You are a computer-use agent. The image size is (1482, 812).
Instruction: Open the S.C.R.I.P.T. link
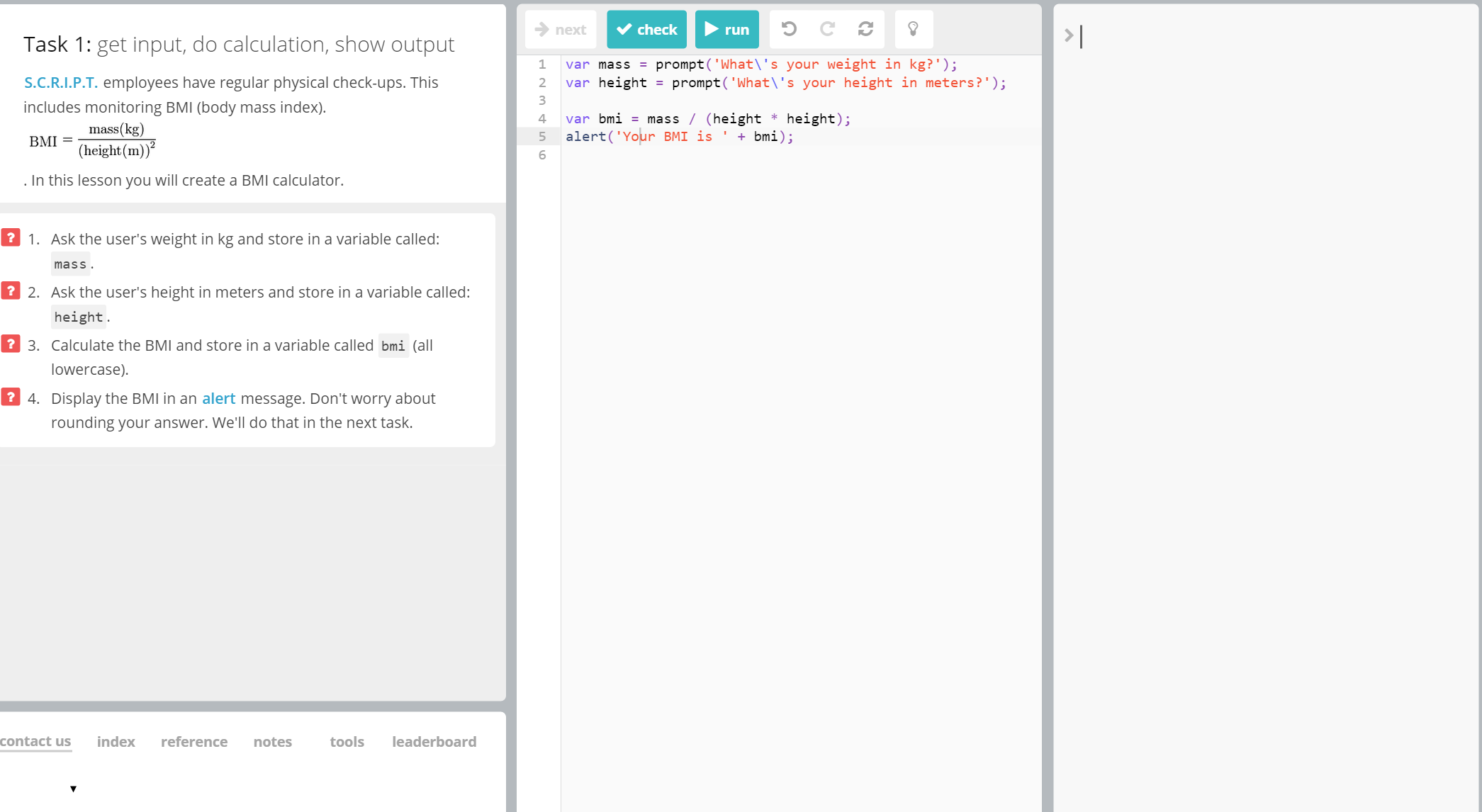(61, 82)
